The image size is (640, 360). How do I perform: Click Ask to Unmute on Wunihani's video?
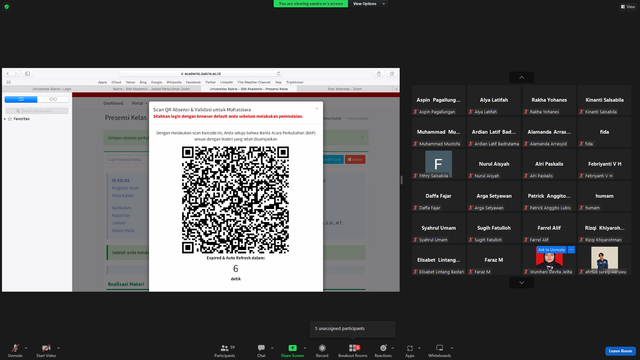[551, 250]
